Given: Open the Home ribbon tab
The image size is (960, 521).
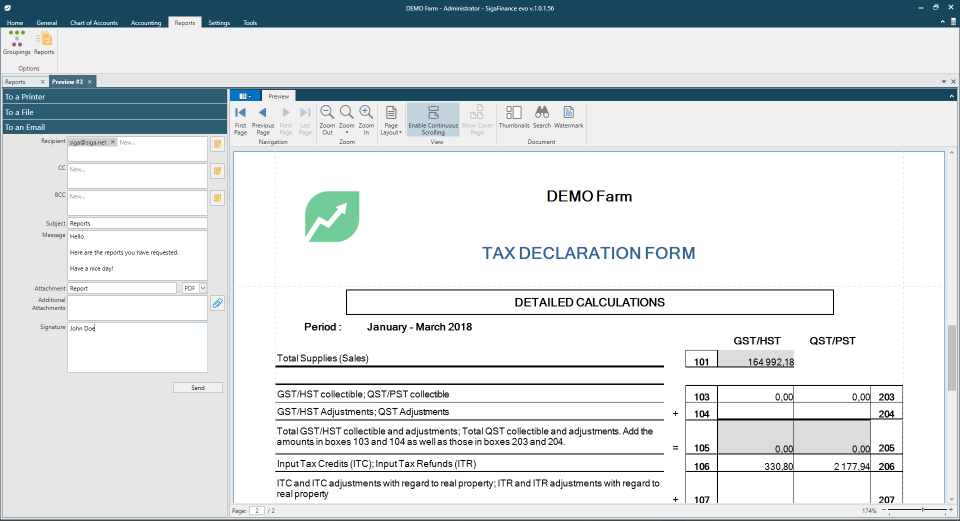Looking at the screenshot, I should coord(15,23).
